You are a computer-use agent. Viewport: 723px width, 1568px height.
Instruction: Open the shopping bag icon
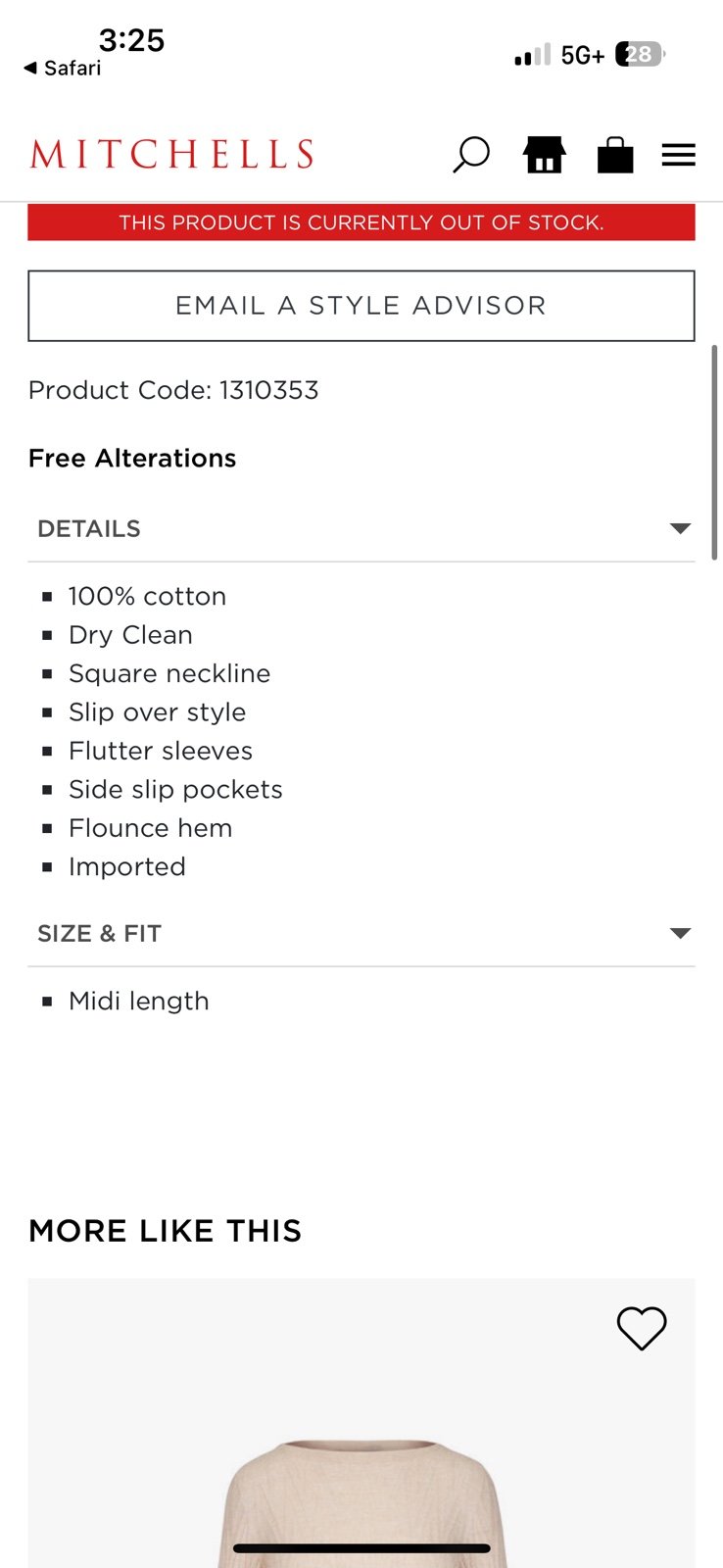615,155
